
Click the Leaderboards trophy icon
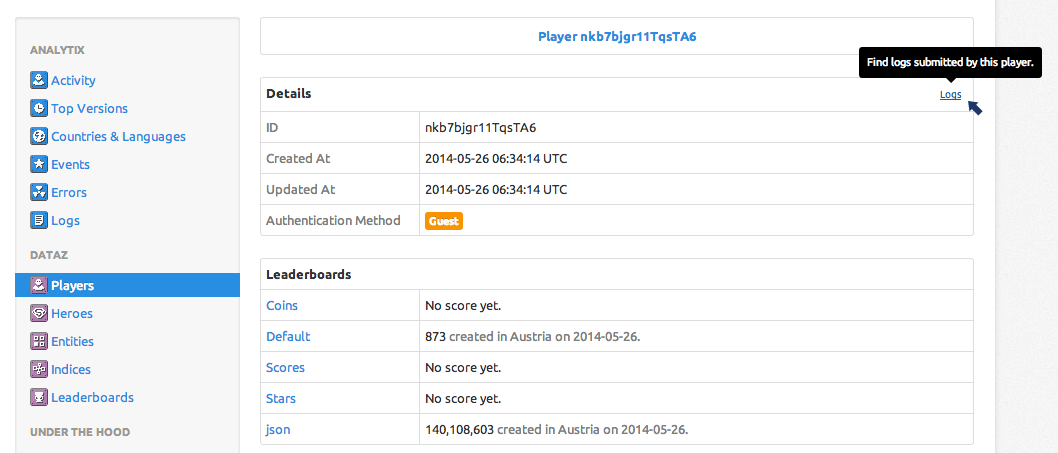[x=39, y=398]
